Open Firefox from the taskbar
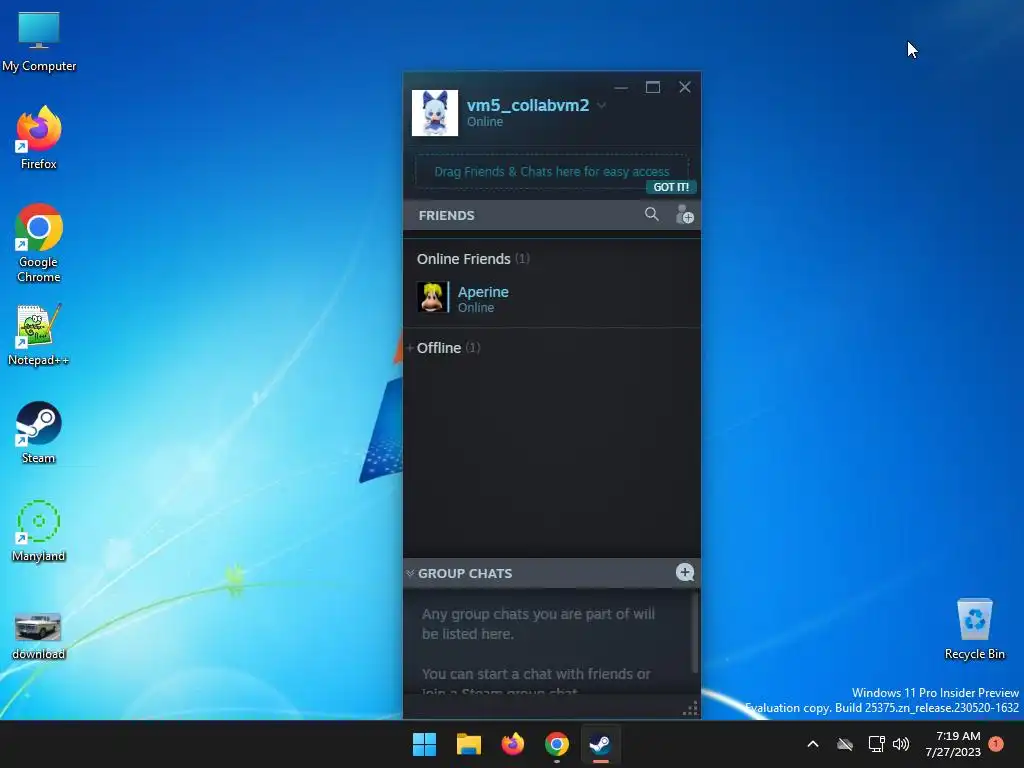This screenshot has width=1024, height=768. (513, 744)
